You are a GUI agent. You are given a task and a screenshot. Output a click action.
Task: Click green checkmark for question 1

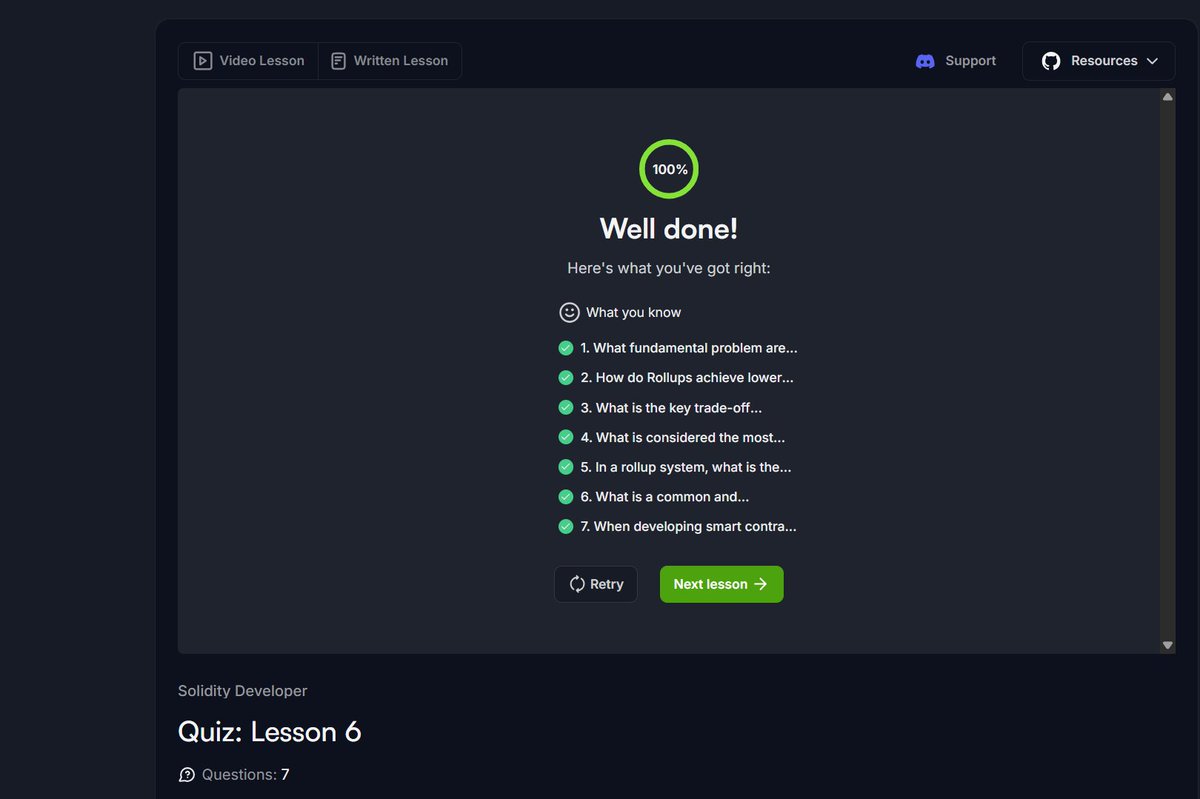tap(566, 348)
